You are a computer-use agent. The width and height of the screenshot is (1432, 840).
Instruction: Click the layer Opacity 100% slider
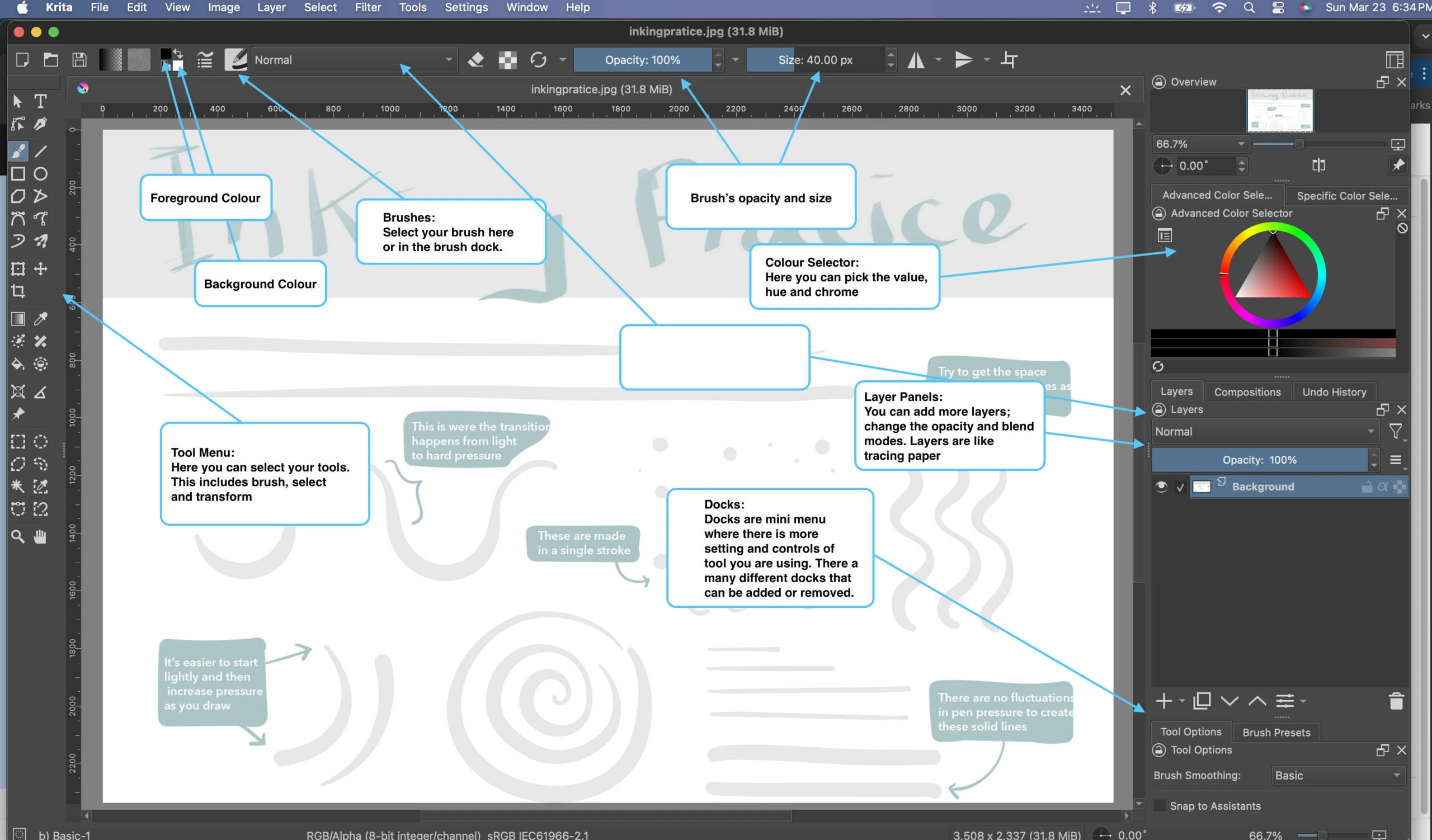pos(1259,460)
